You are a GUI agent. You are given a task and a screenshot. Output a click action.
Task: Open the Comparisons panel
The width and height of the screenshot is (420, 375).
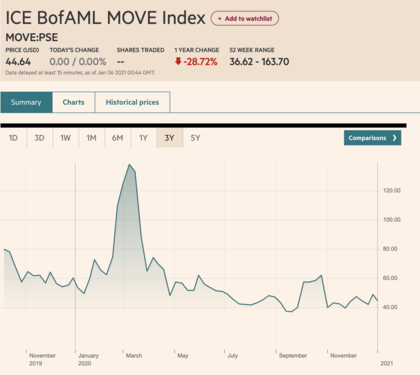(372, 138)
